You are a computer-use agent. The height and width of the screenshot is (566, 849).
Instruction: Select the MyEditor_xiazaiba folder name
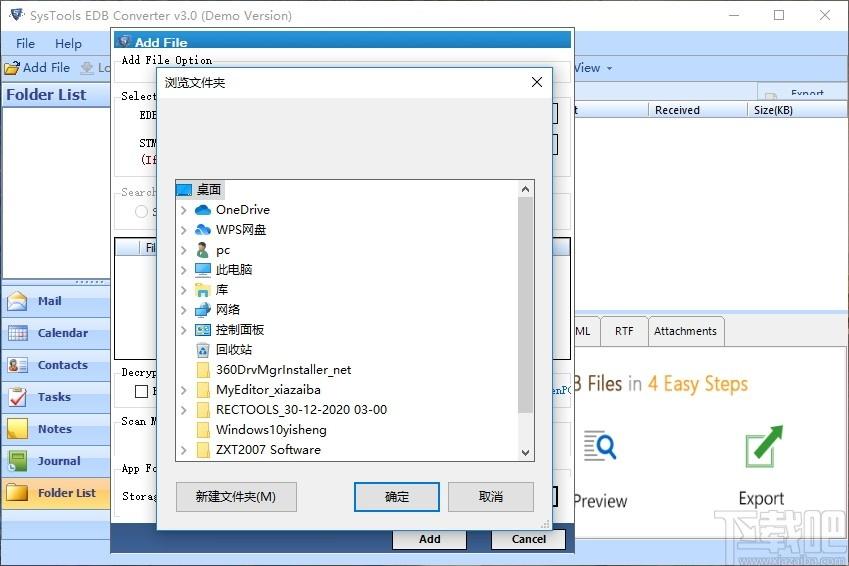point(268,389)
